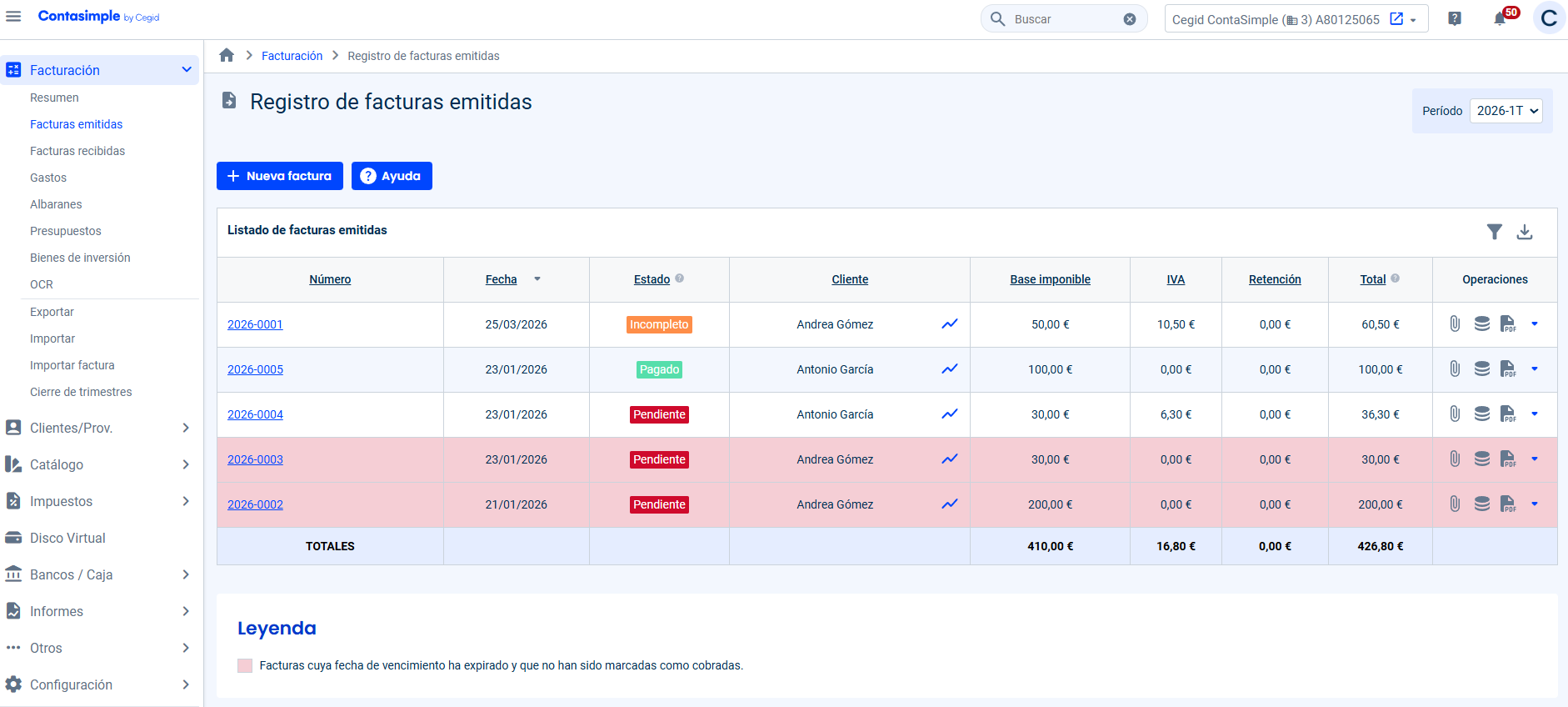Sort table by the Fecha column header
This screenshot has width=1568, height=707.
point(502,279)
